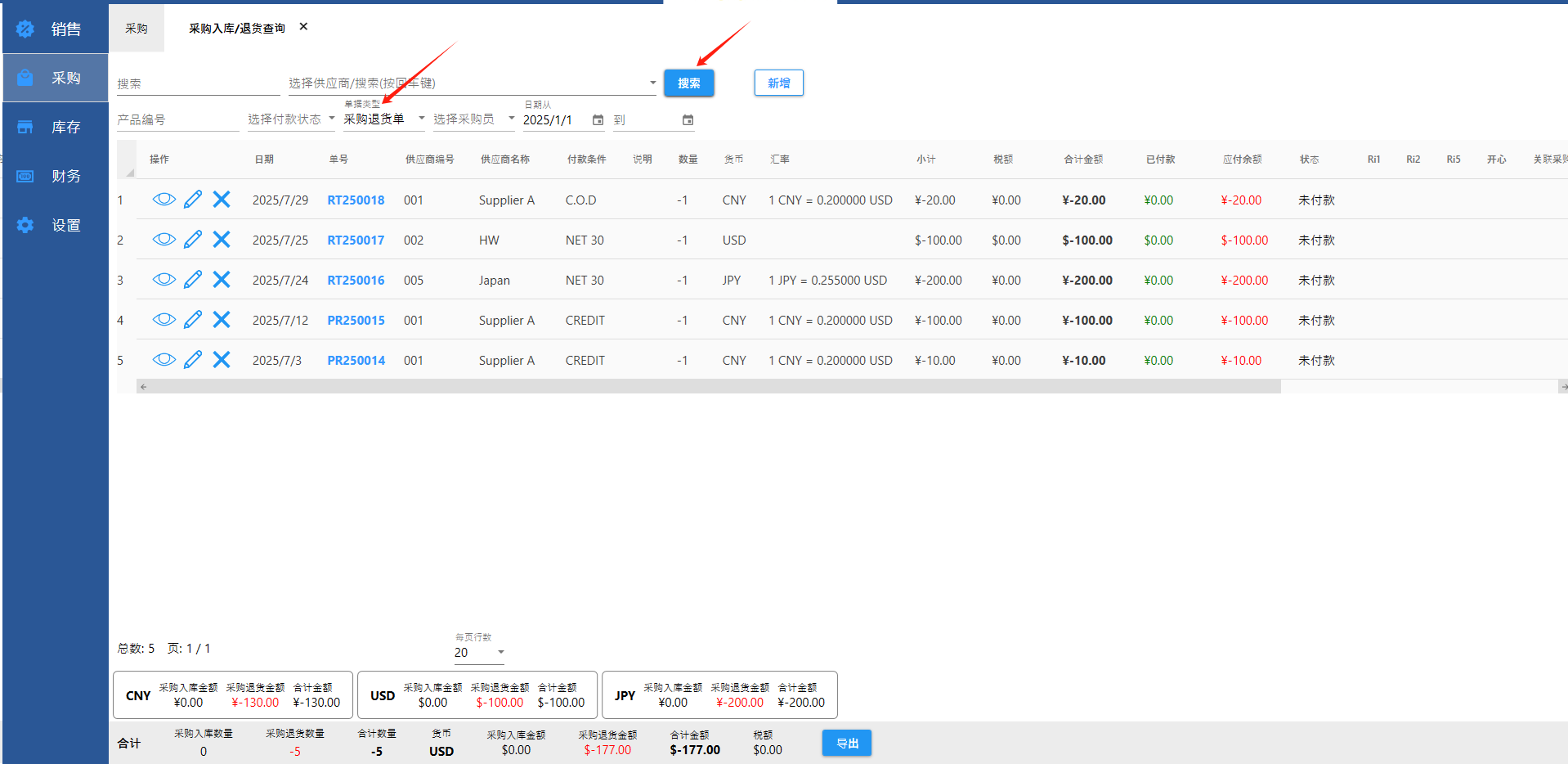Click the 新增 button
Image resolution: width=1568 pixels, height=764 pixels.
click(x=778, y=83)
